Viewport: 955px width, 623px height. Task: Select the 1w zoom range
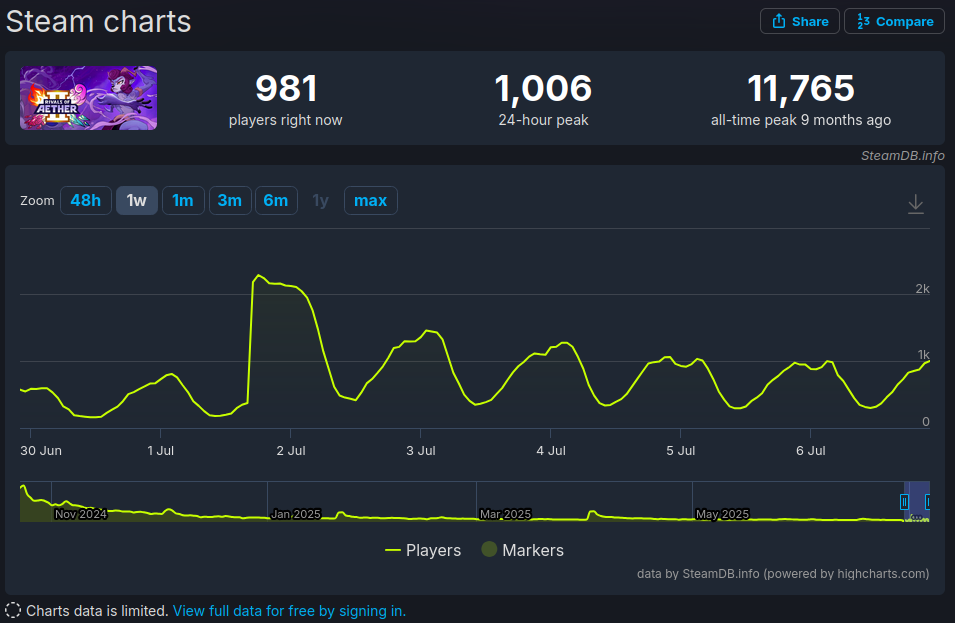(136, 200)
